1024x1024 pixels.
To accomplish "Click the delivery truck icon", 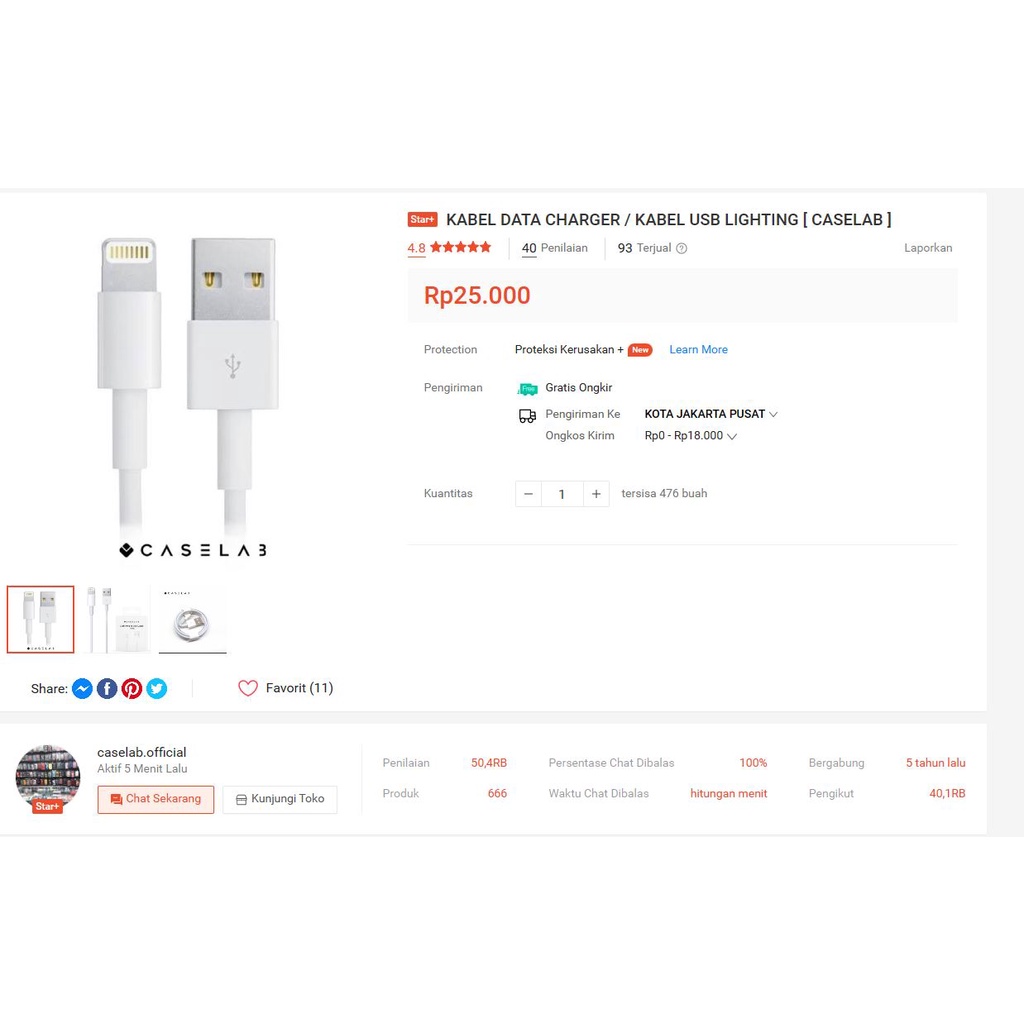I will [x=528, y=415].
